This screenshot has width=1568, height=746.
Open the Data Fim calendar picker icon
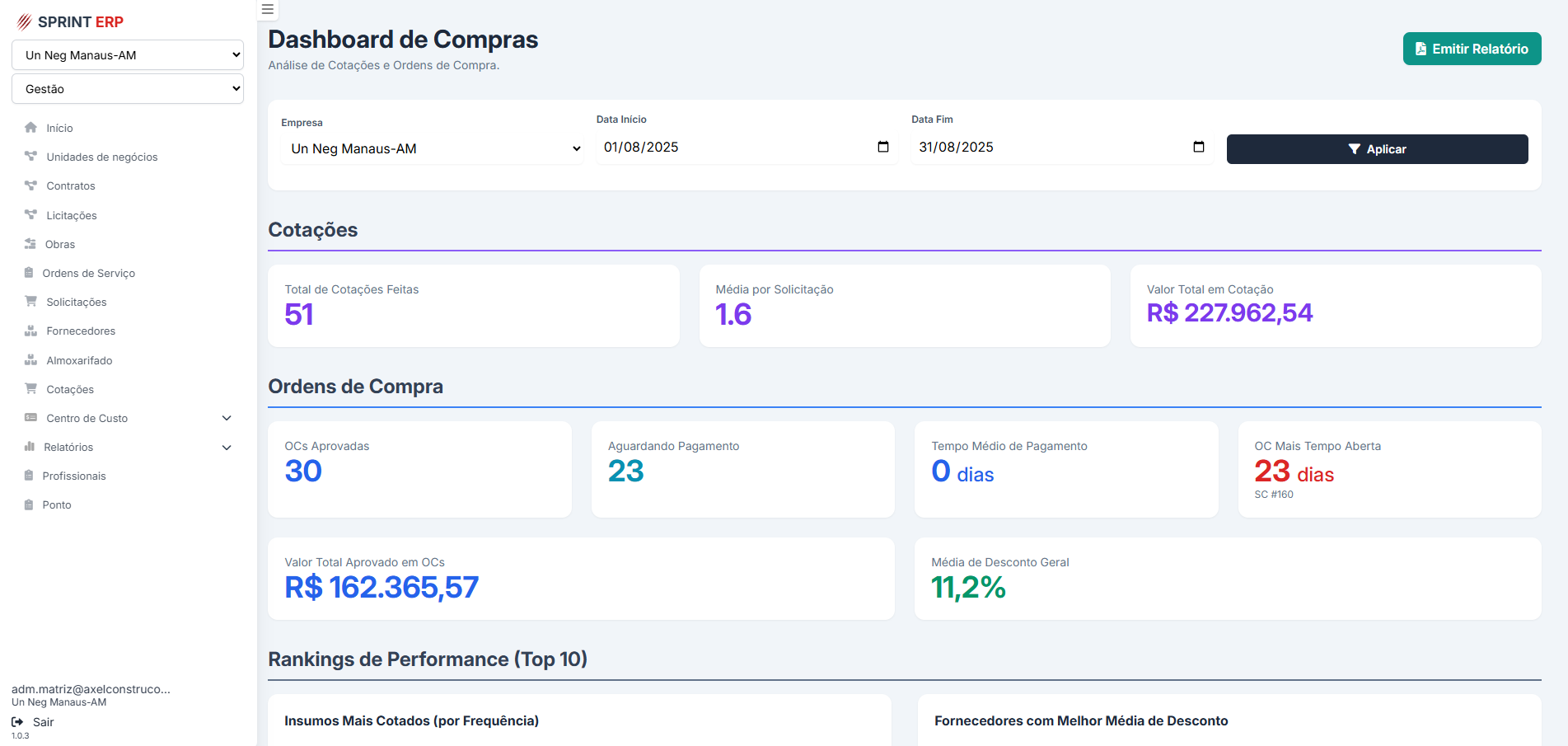coord(1198,147)
